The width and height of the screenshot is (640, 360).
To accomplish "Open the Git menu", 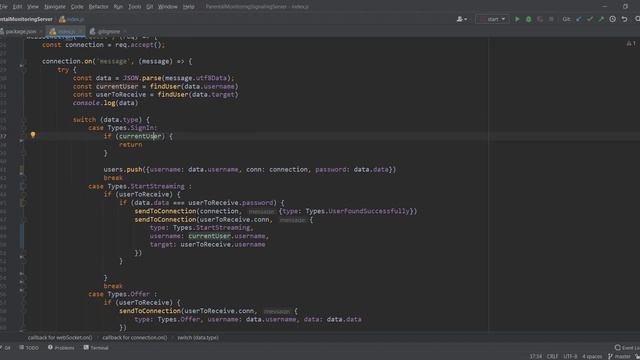I will click(150, 7).
